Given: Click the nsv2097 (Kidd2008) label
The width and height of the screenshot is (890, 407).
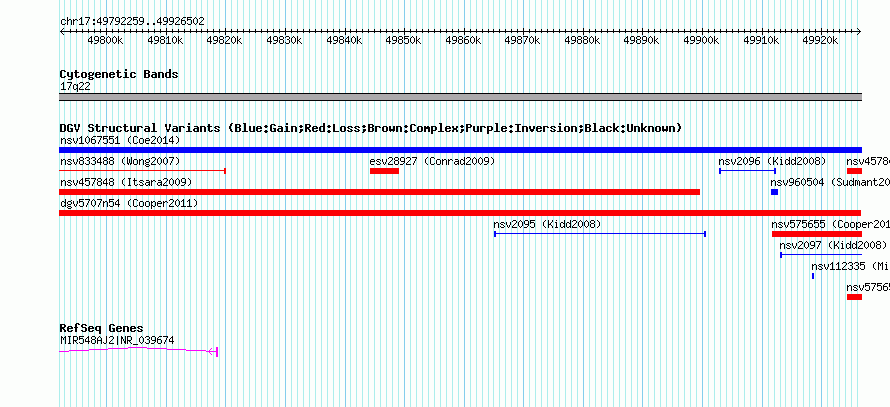Looking at the screenshot, I should pyautogui.click(x=833, y=245).
